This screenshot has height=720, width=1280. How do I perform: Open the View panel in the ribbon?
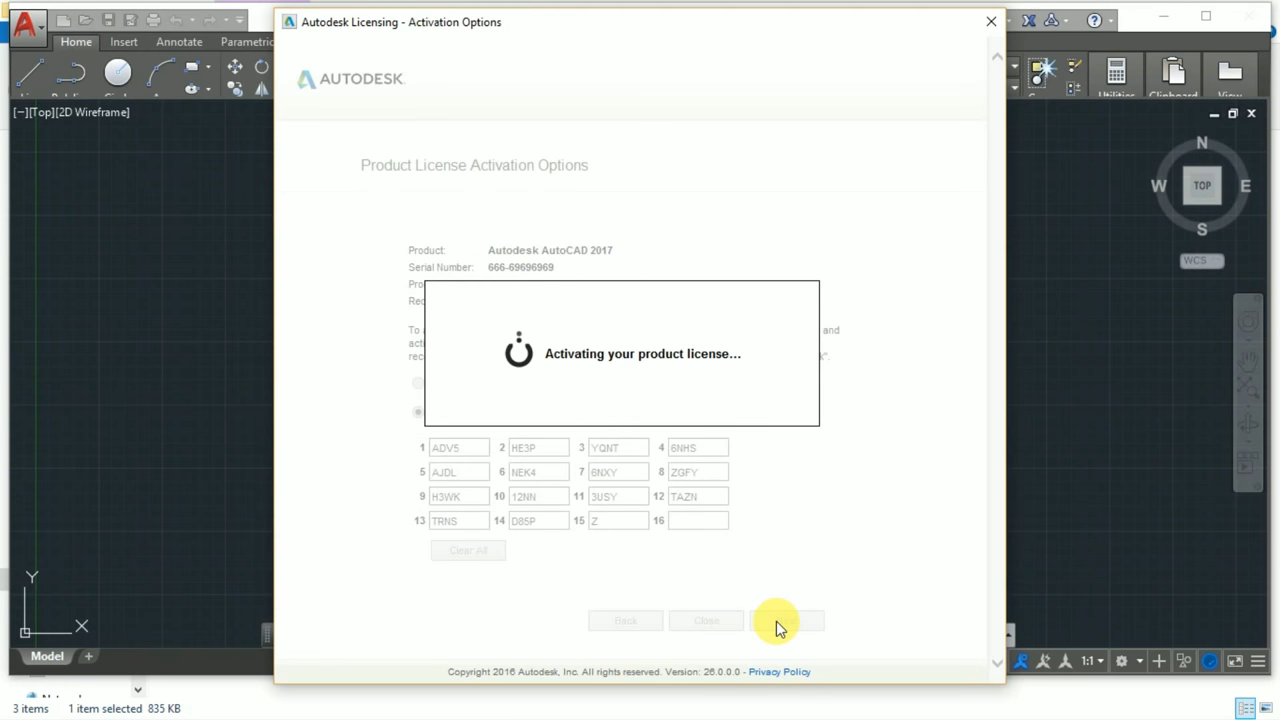pos(1230,76)
